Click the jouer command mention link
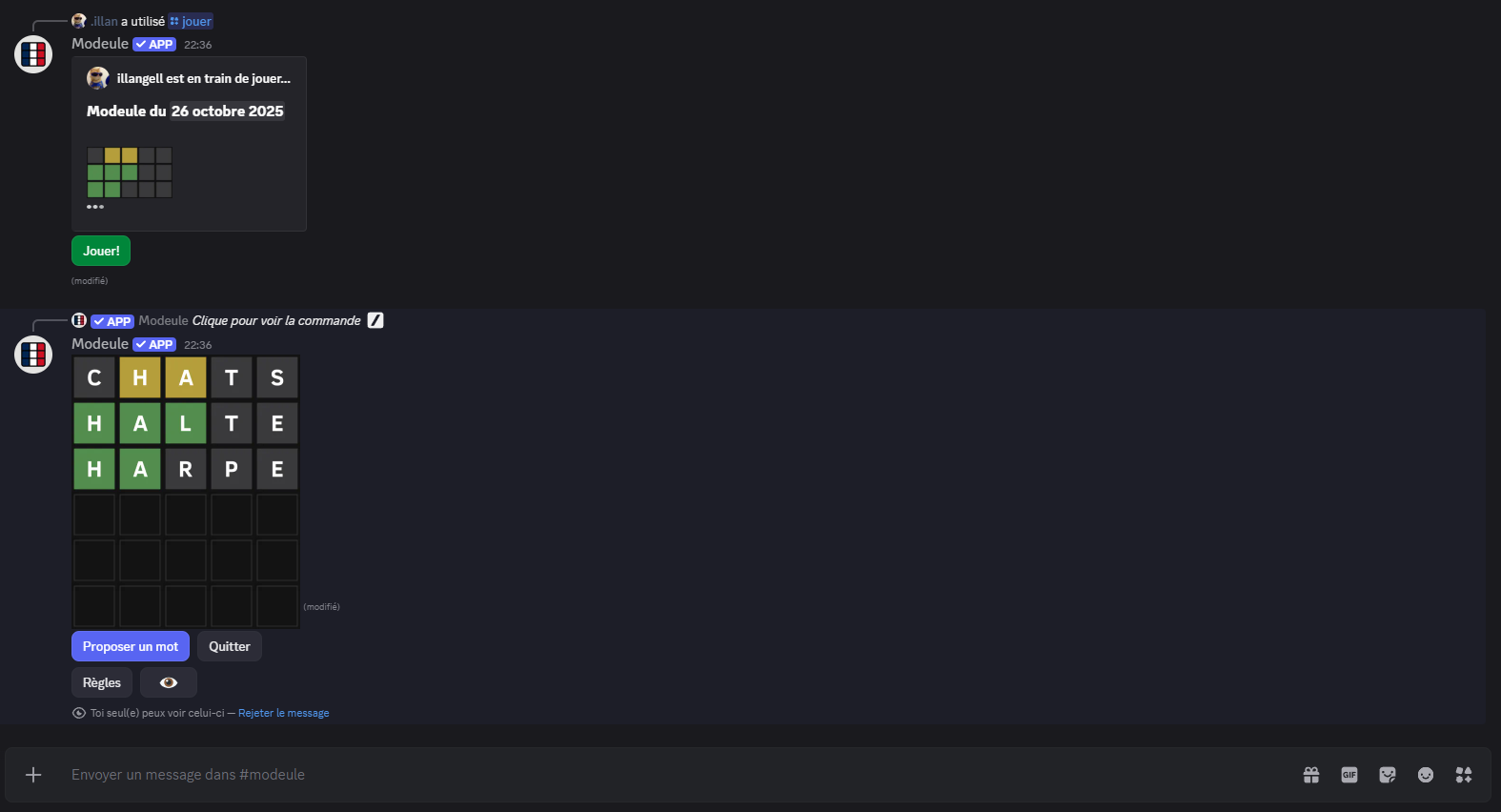The image size is (1501, 812). [x=192, y=21]
